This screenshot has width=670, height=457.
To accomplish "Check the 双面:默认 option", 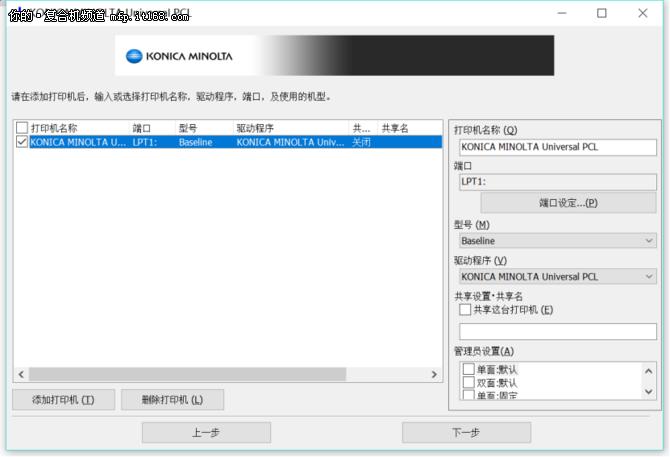I will tap(469, 382).
